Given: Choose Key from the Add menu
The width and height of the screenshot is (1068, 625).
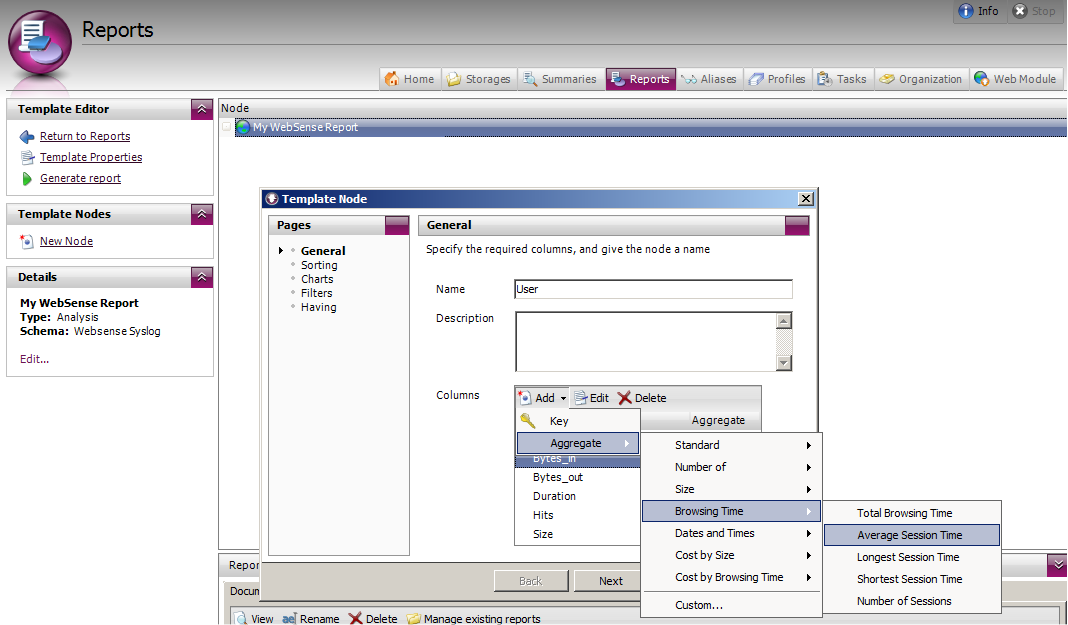Looking at the screenshot, I should [578, 421].
